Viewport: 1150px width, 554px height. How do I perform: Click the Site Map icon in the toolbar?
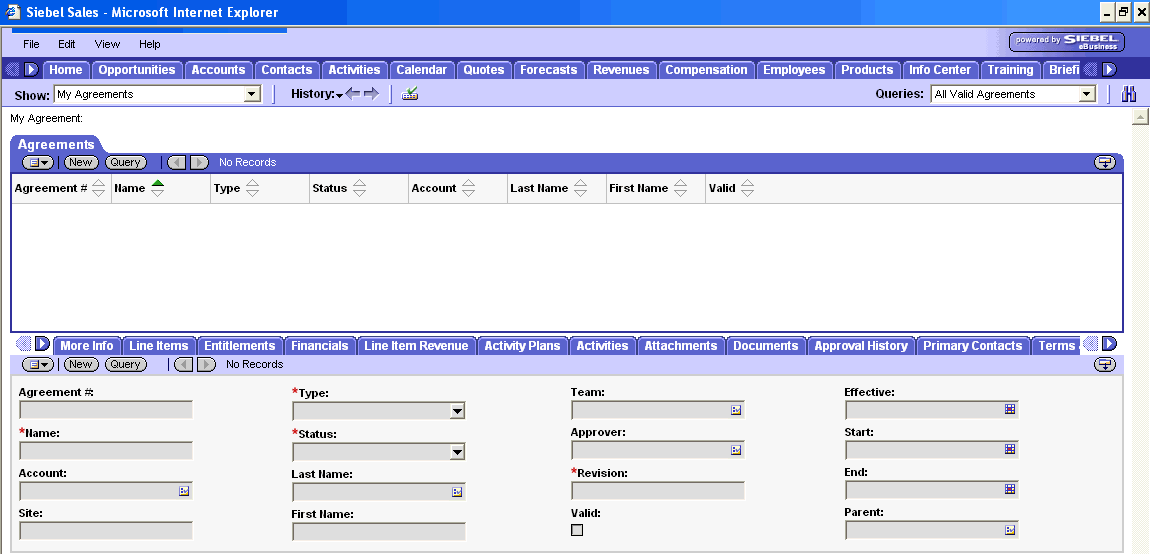pos(410,93)
